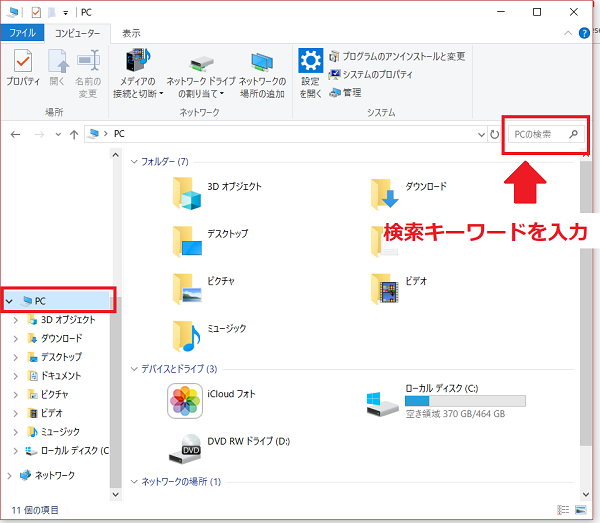The width and height of the screenshot is (600, 523).
Task: Open the ファイル tab
Action: pos(22,33)
